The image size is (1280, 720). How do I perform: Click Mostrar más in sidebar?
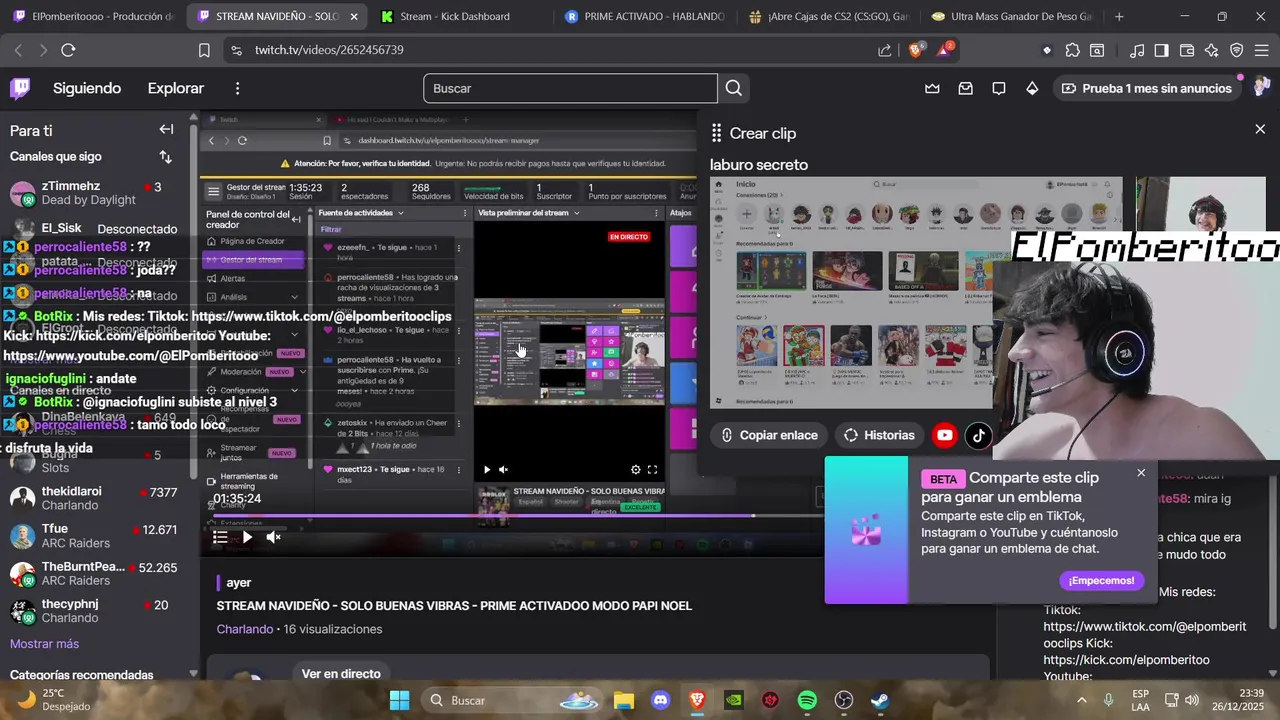[x=44, y=644]
